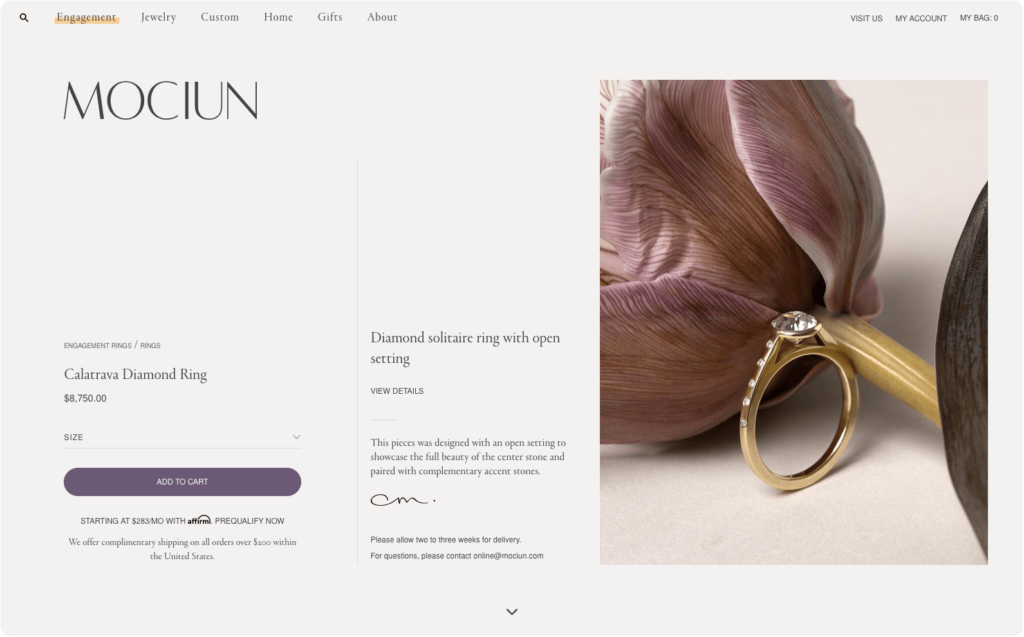
Task: Open the VISIT US link
Action: tap(866, 18)
